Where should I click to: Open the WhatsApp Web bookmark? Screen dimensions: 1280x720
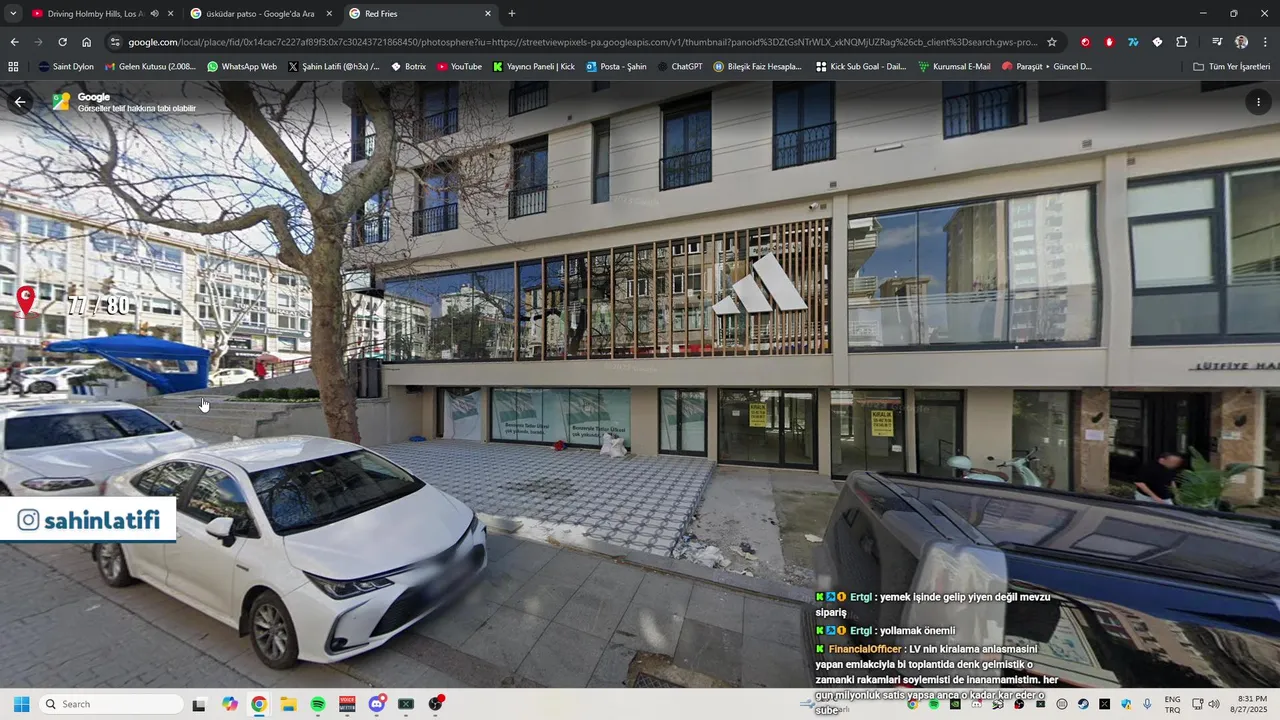(242, 67)
